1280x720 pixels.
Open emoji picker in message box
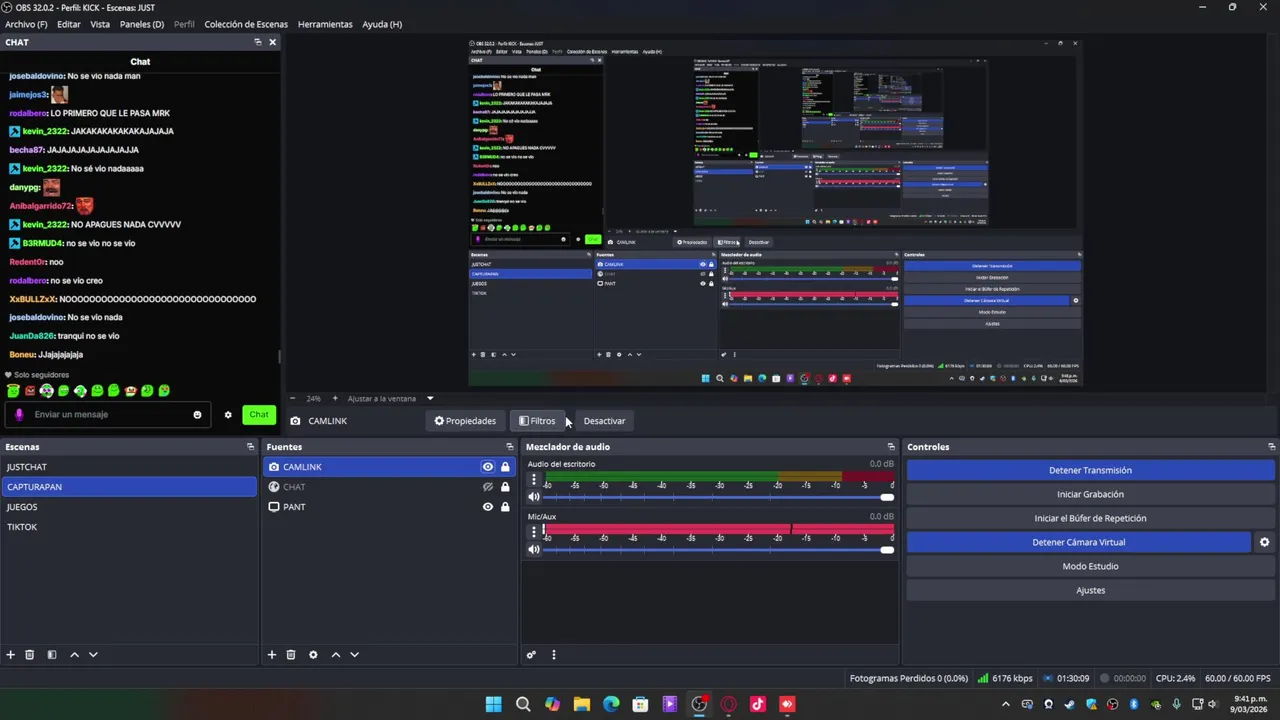(x=197, y=415)
